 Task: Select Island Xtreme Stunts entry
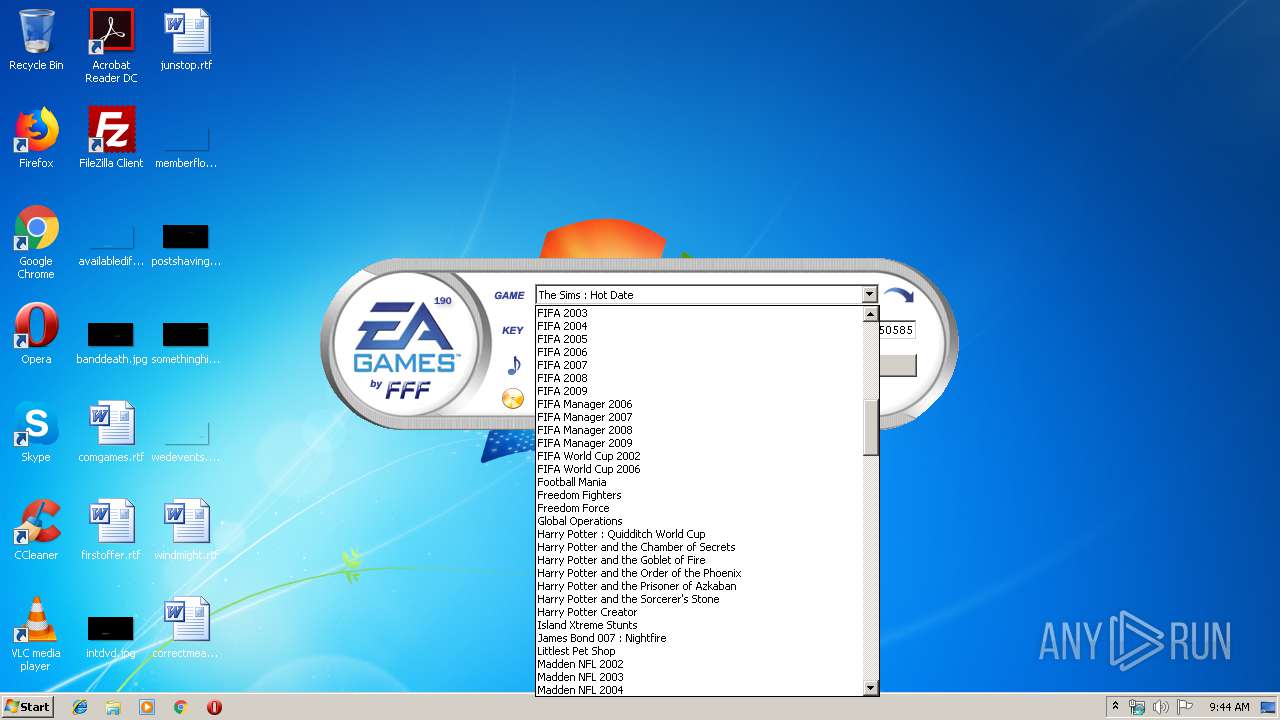[x=698, y=625]
